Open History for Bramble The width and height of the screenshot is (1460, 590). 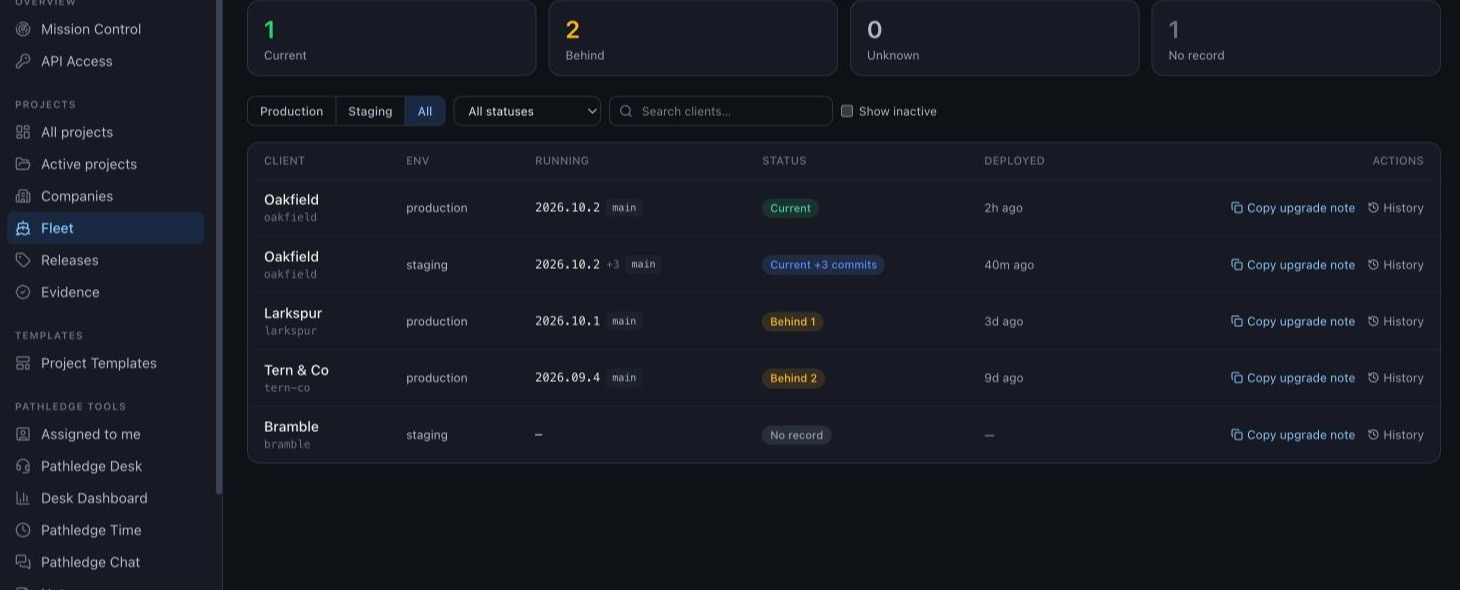point(1395,435)
